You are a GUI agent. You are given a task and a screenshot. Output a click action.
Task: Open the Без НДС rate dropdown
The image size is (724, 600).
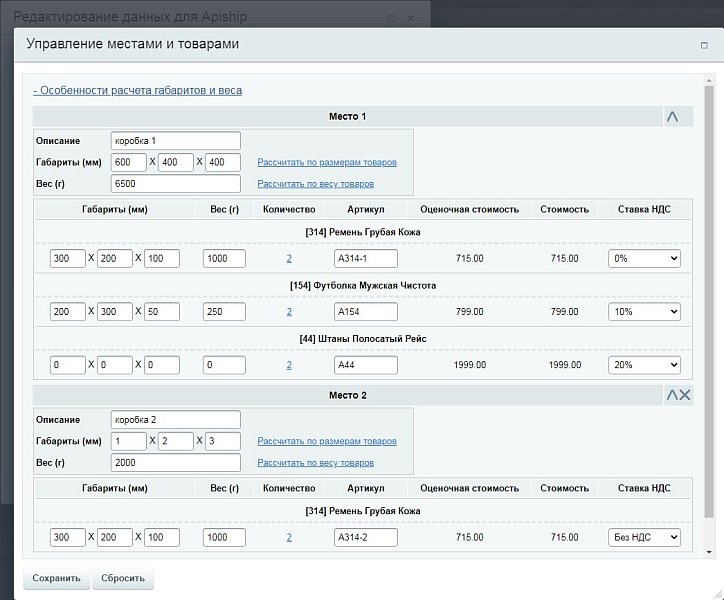coord(644,538)
